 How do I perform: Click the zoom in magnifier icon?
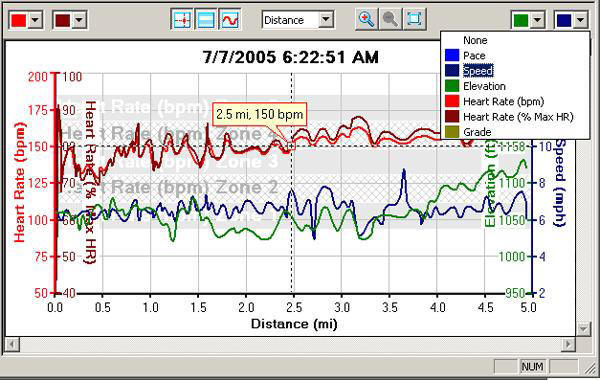pos(366,19)
